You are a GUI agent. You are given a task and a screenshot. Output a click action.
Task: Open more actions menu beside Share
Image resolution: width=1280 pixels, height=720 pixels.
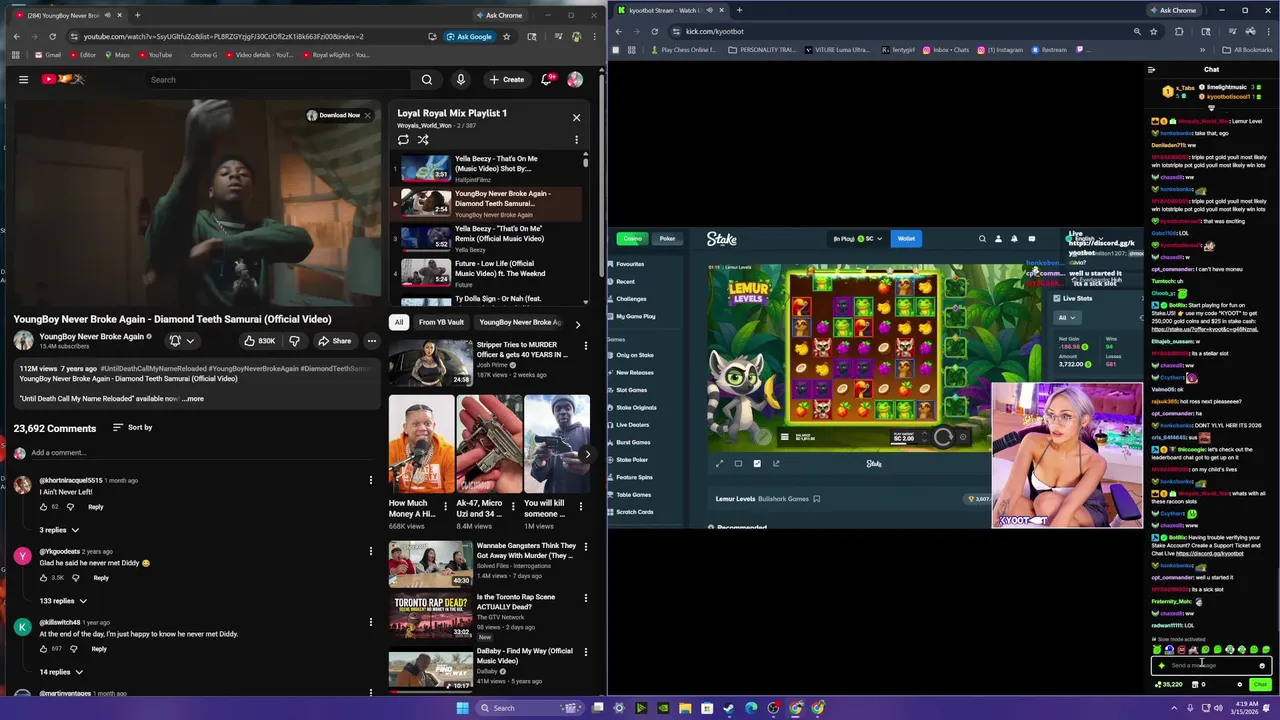pos(371,341)
